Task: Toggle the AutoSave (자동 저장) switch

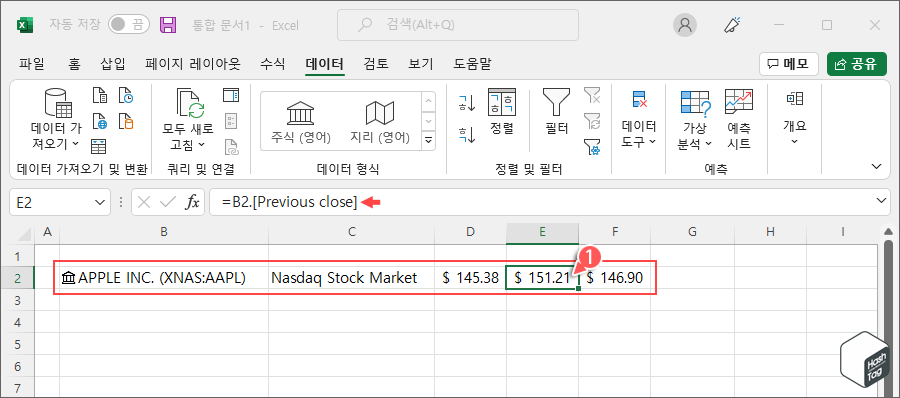Action: click(129, 24)
